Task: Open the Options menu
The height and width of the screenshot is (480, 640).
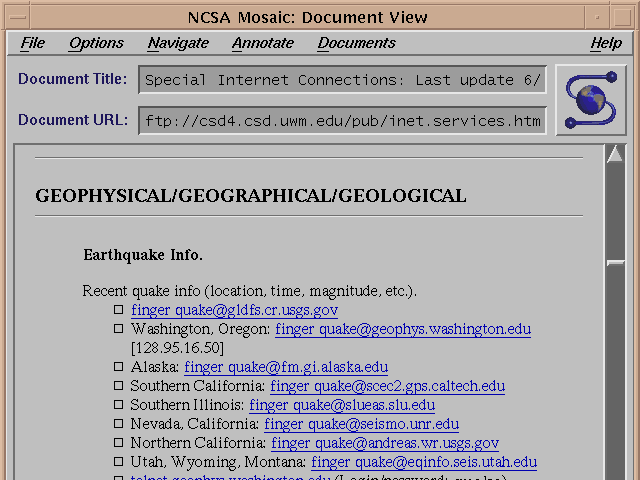Action: coord(96,43)
